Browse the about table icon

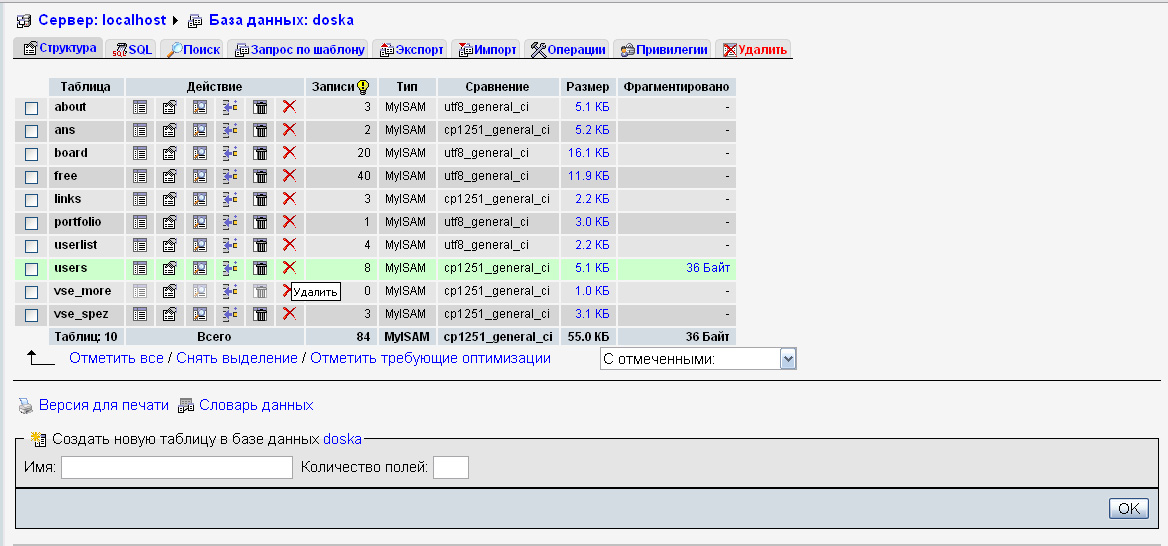point(140,107)
